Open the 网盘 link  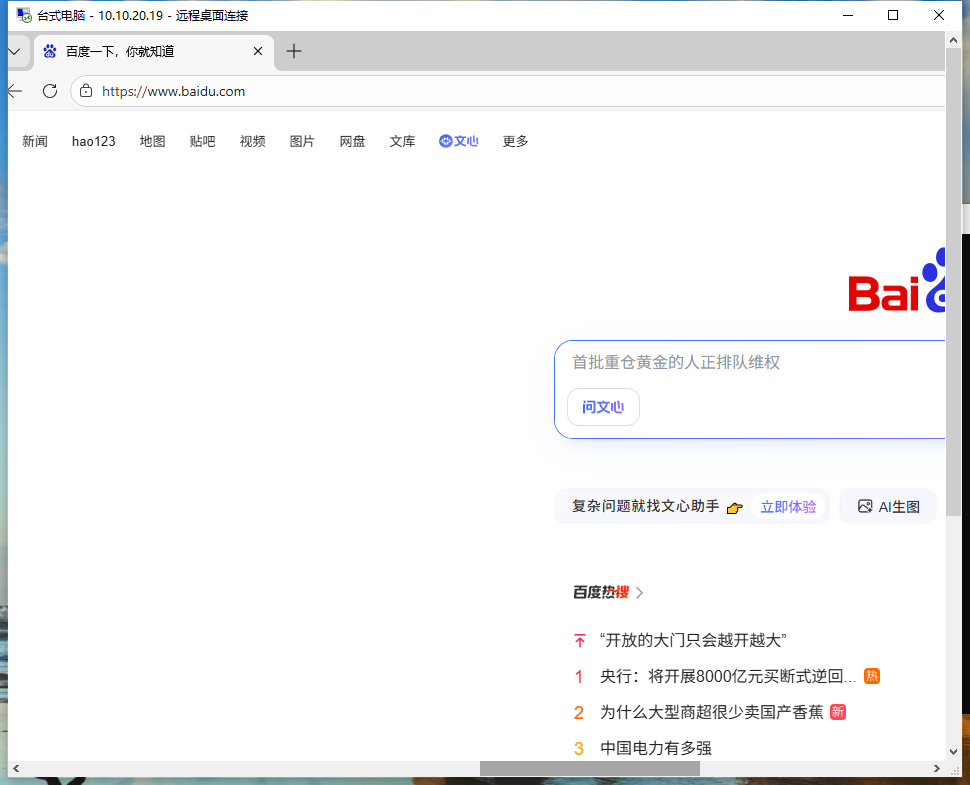click(x=352, y=142)
